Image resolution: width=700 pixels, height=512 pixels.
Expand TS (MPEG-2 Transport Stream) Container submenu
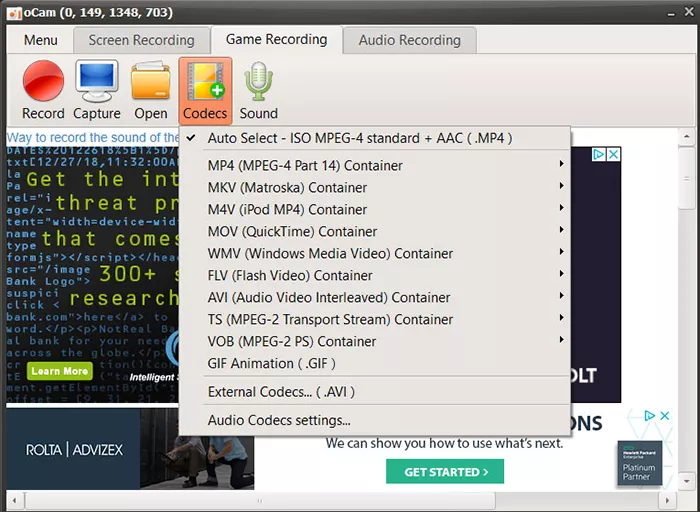[375, 319]
